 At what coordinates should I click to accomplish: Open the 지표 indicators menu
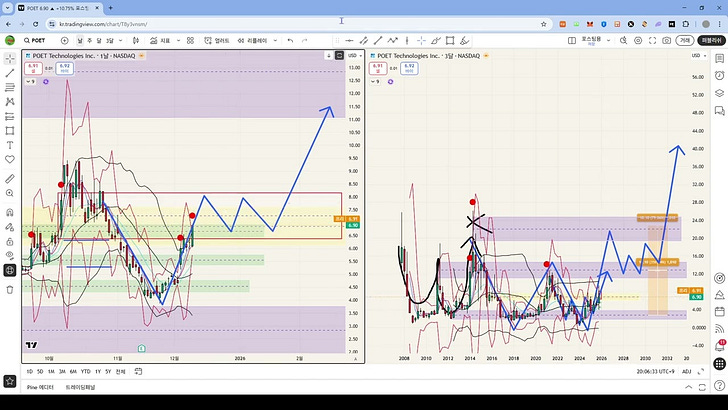(x=163, y=40)
